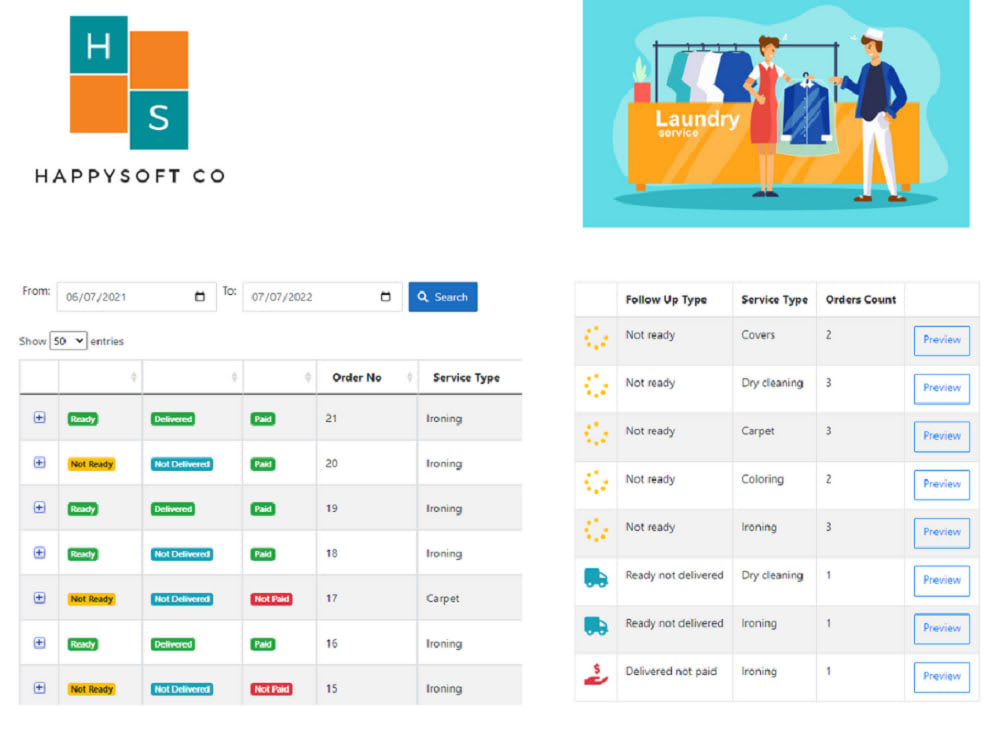Click the To date field 07/07/2022
The image size is (1000, 750).
(x=322, y=297)
